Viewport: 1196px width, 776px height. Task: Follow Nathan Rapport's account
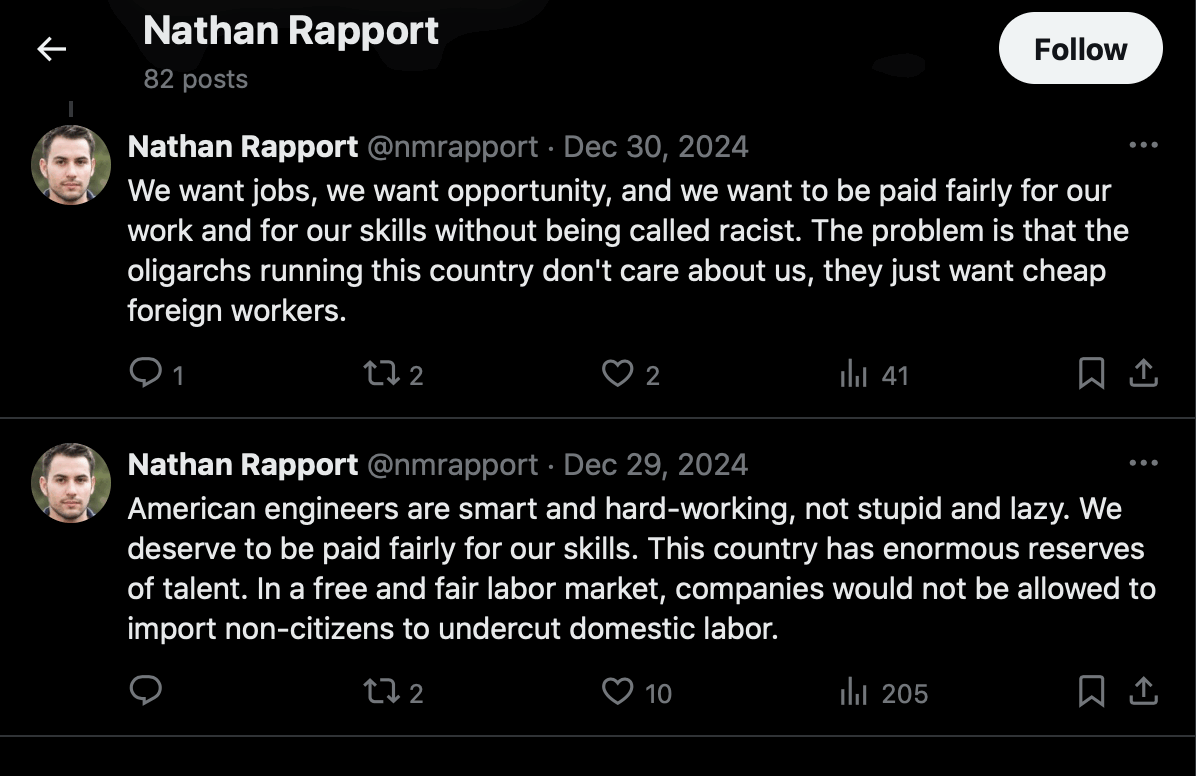(1080, 49)
